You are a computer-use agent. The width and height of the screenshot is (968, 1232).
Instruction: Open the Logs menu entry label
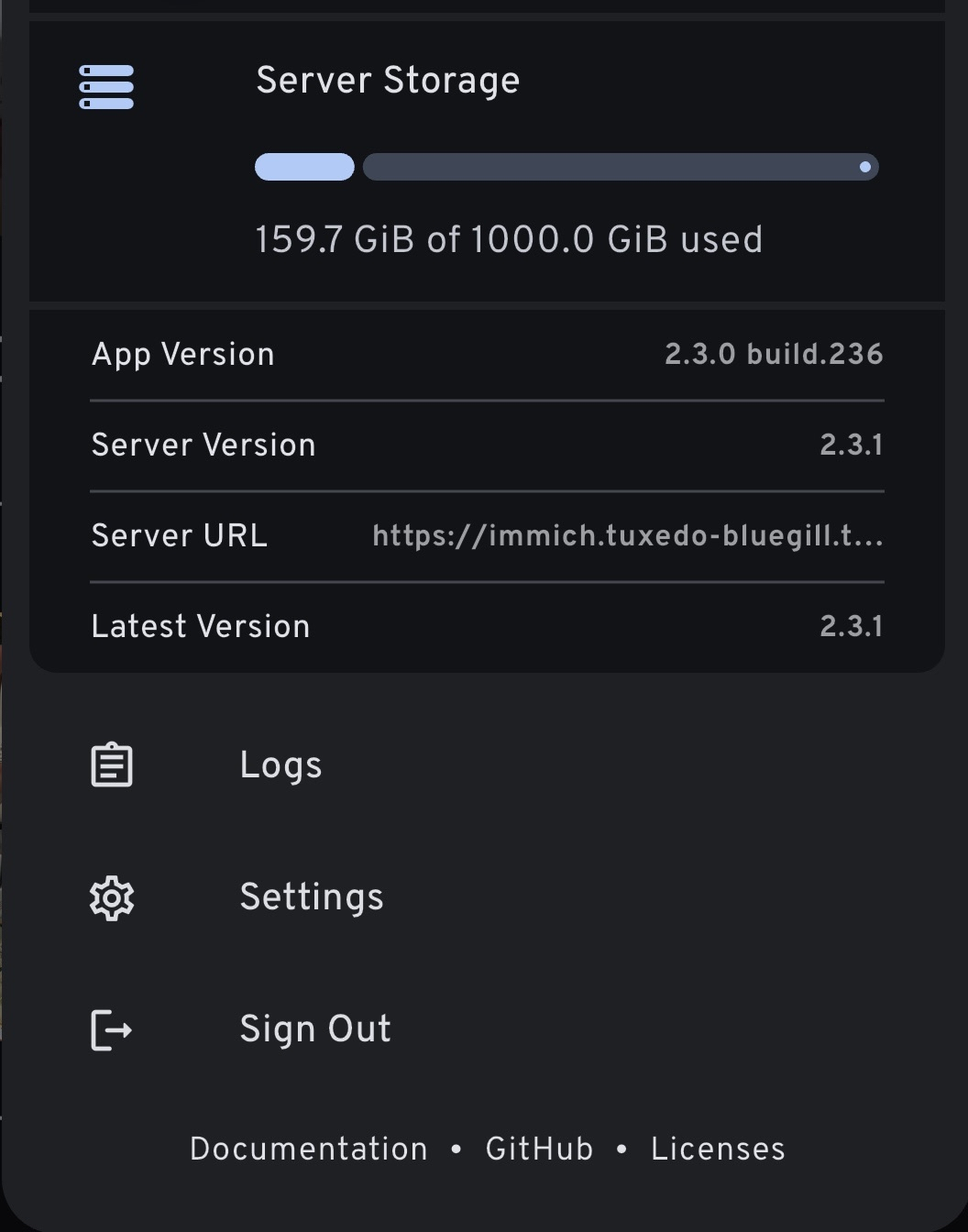point(280,765)
